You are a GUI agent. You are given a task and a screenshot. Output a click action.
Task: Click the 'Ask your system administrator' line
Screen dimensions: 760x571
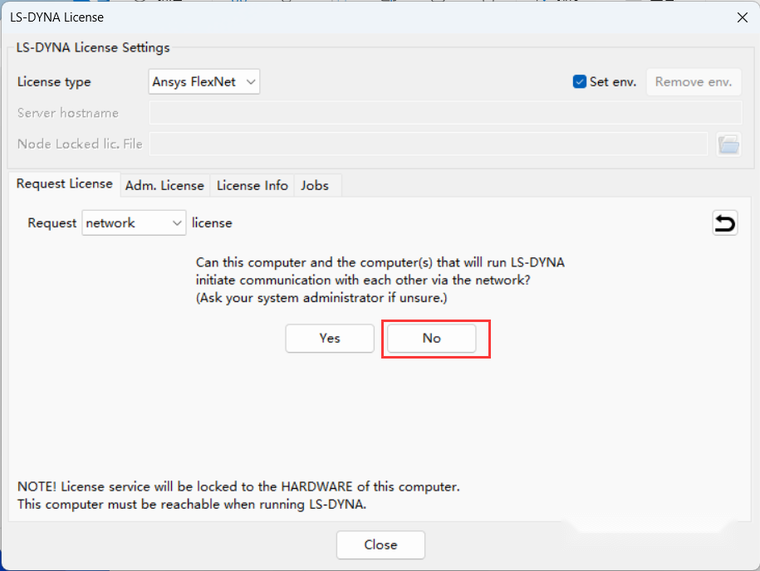(321, 298)
